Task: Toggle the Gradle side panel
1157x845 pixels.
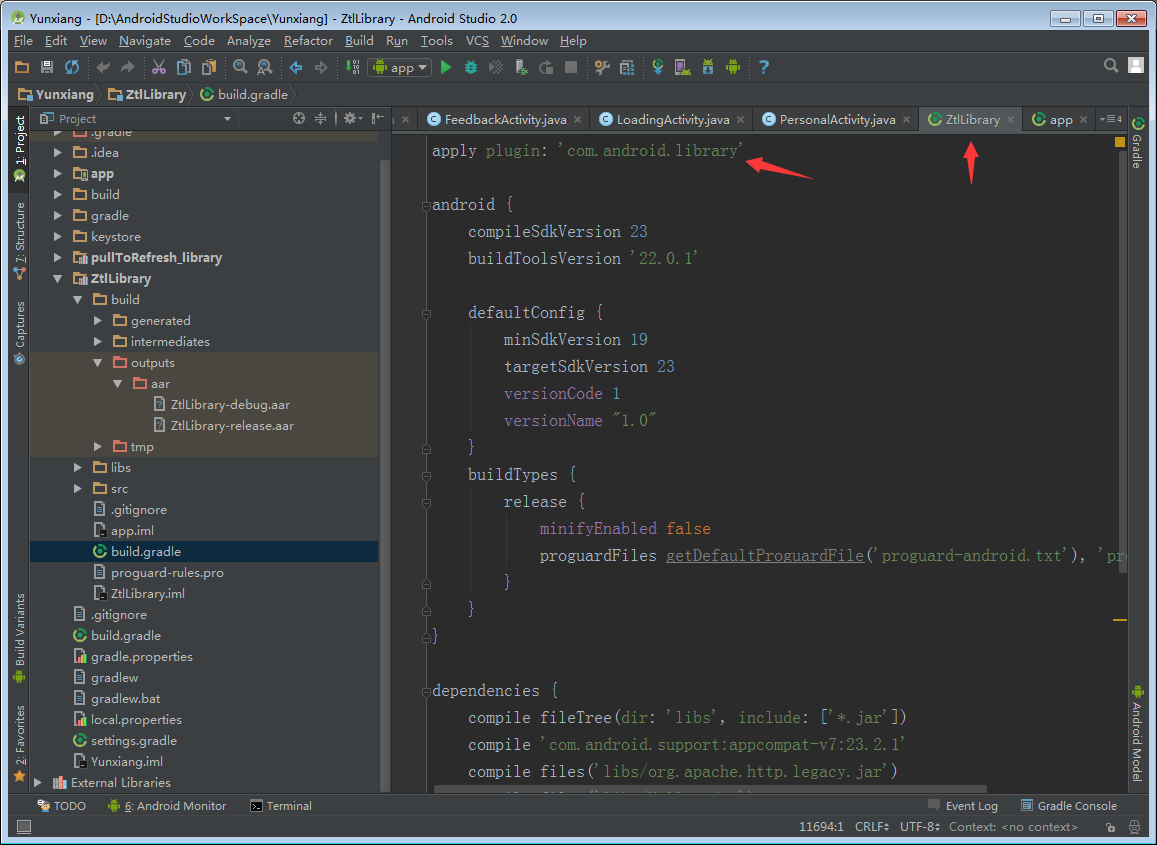Action: (x=1137, y=142)
